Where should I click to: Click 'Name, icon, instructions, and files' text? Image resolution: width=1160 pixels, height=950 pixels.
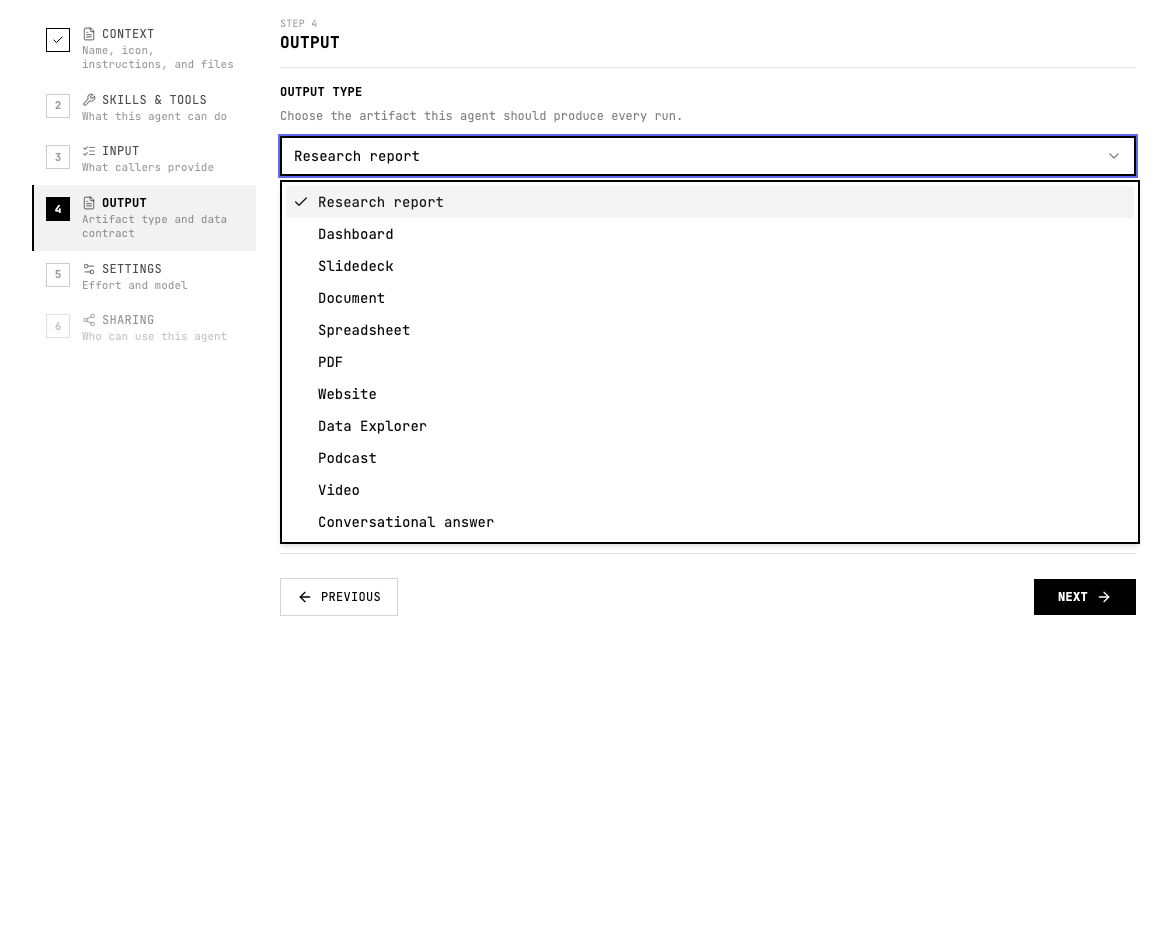[x=158, y=58]
